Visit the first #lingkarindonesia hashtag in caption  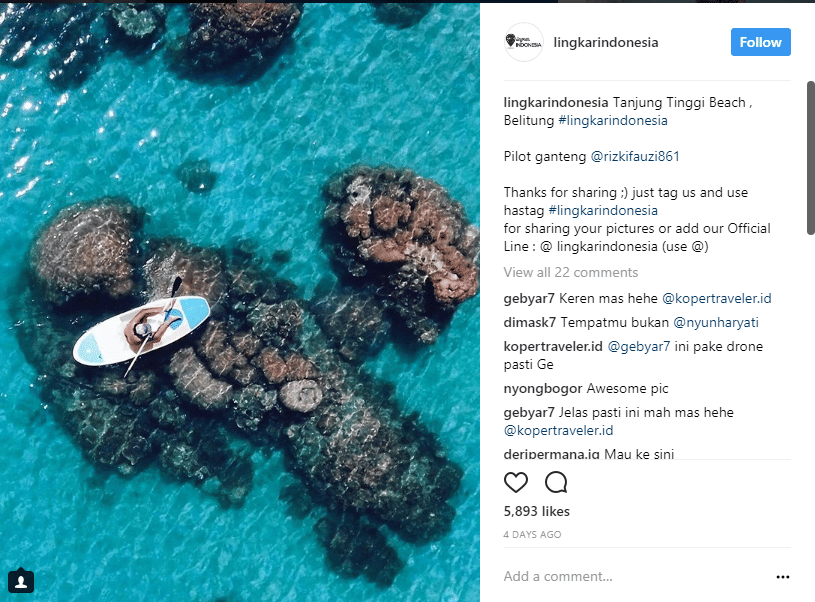coord(613,120)
